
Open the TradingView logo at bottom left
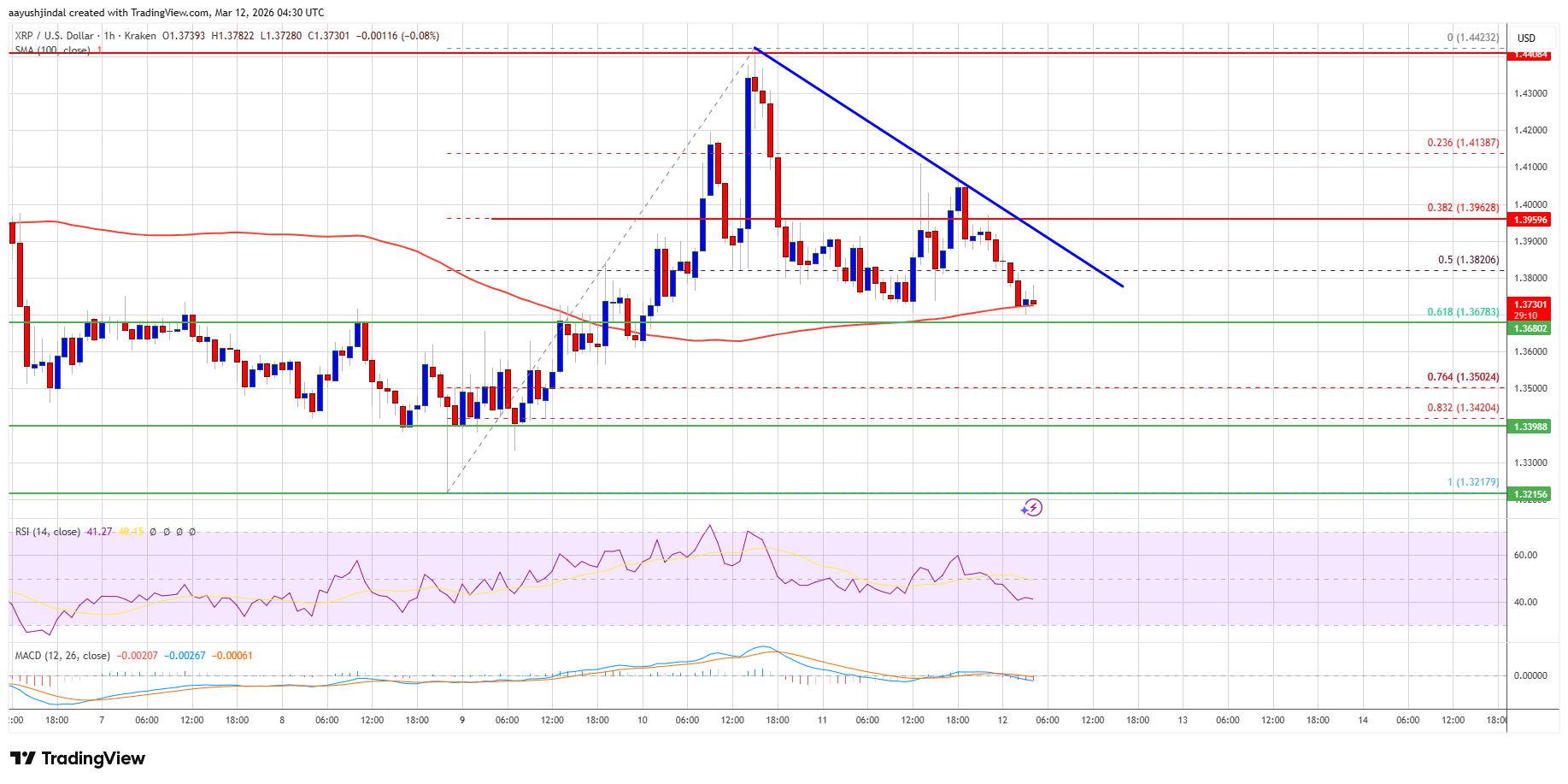[77, 759]
